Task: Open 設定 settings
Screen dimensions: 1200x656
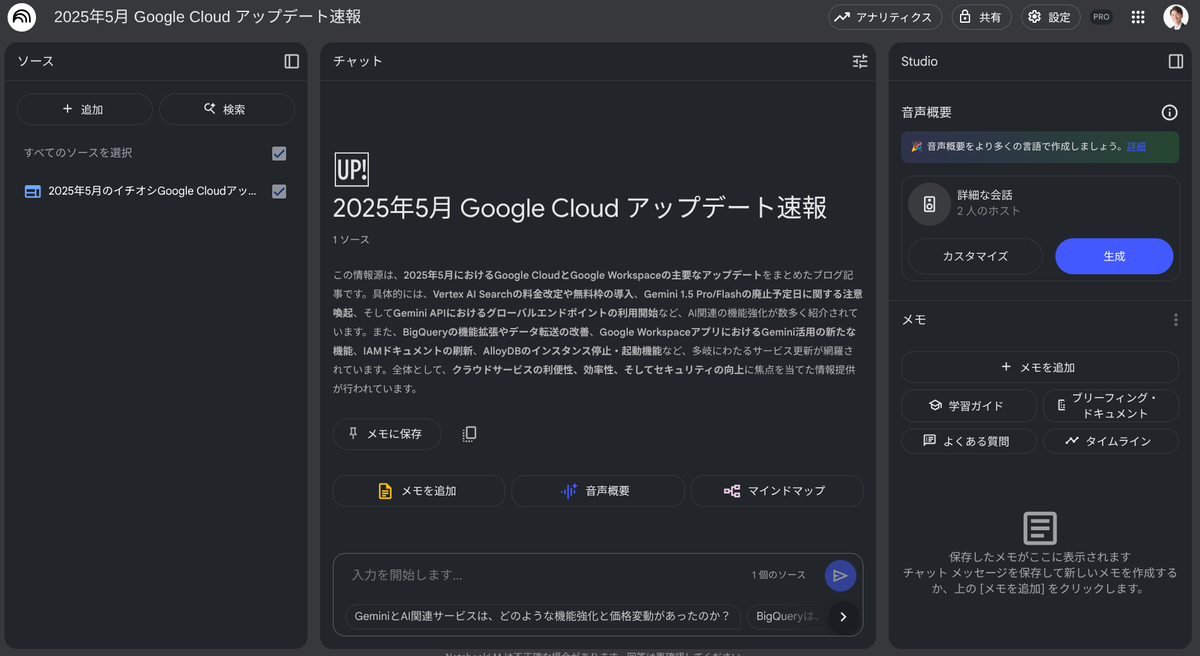Action: click(x=1050, y=17)
